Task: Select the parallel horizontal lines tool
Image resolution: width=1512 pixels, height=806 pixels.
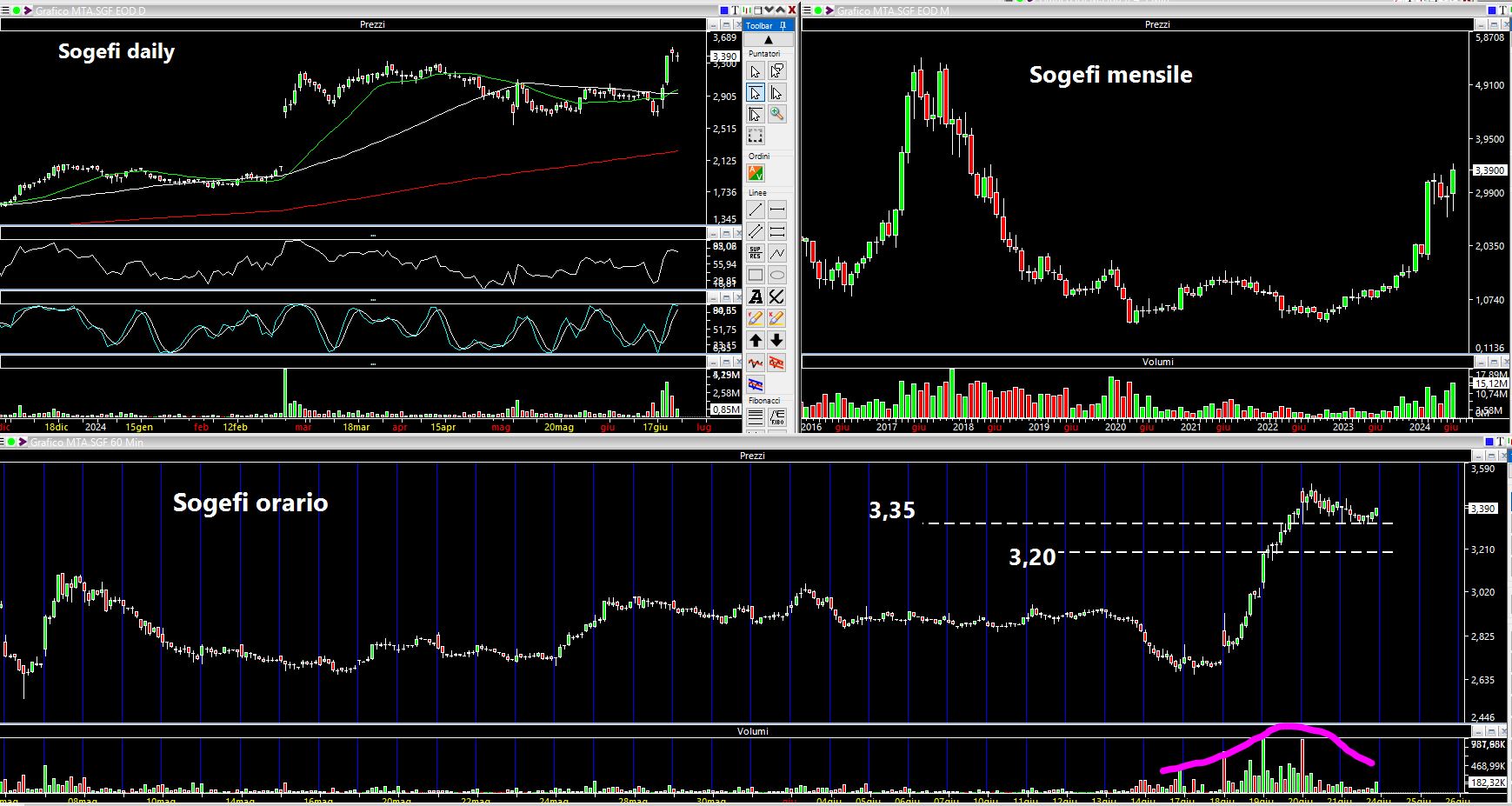Action: pos(776,231)
